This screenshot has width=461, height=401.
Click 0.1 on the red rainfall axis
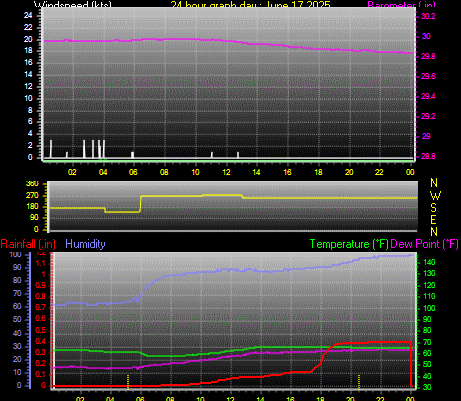tap(41, 375)
